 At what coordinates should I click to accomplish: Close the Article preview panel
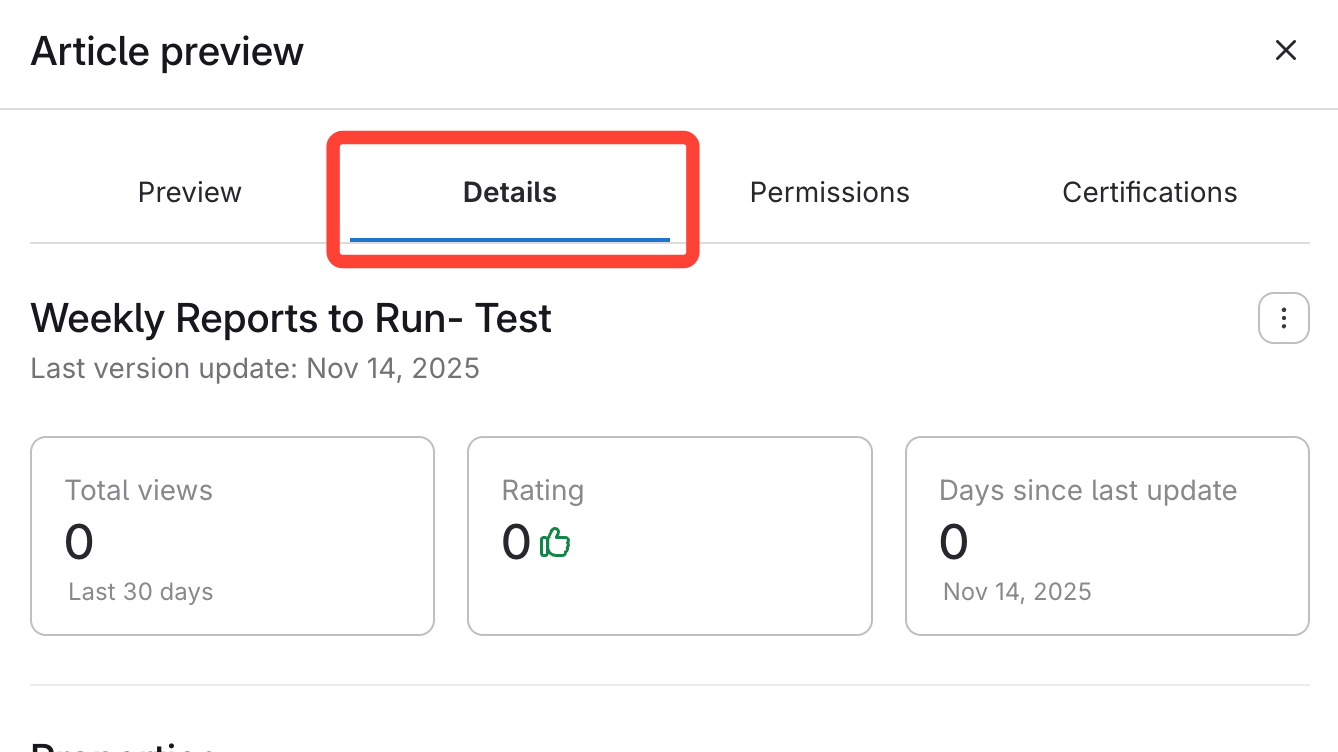click(x=1285, y=51)
